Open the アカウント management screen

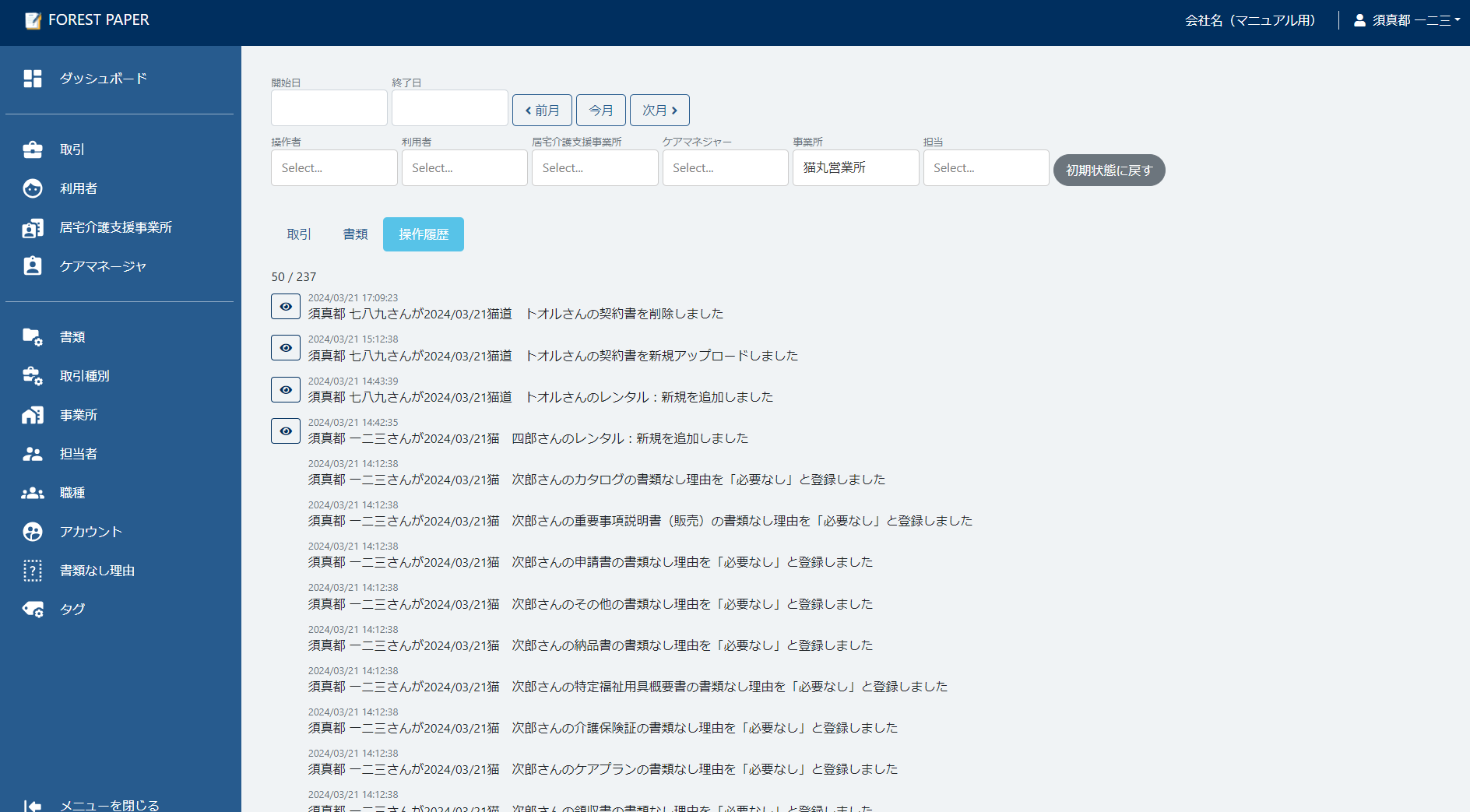click(90, 532)
